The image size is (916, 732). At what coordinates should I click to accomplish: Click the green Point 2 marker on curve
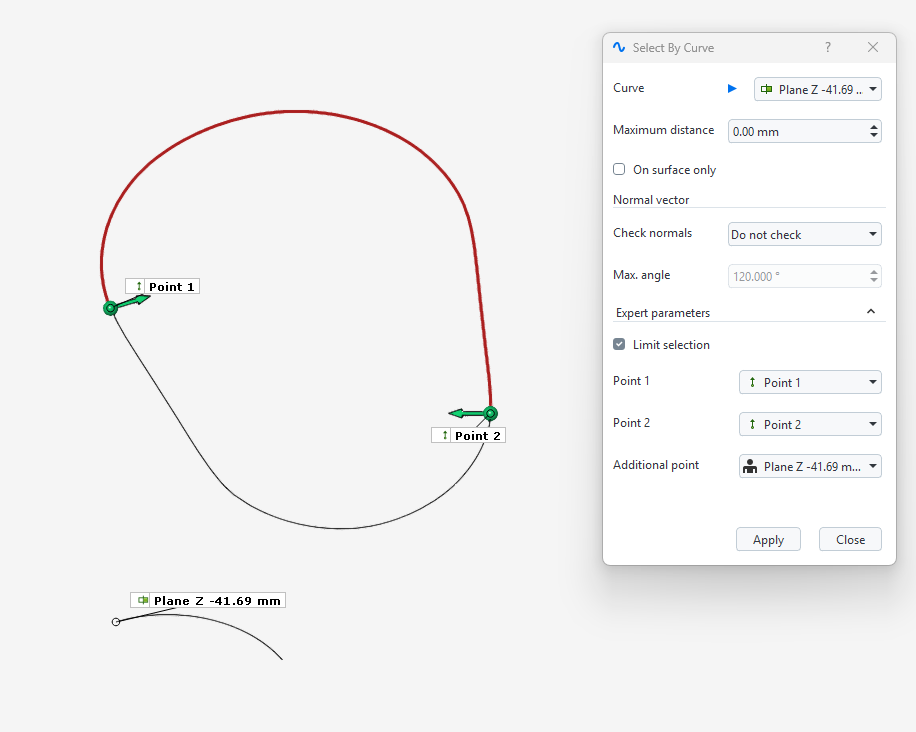(490, 413)
